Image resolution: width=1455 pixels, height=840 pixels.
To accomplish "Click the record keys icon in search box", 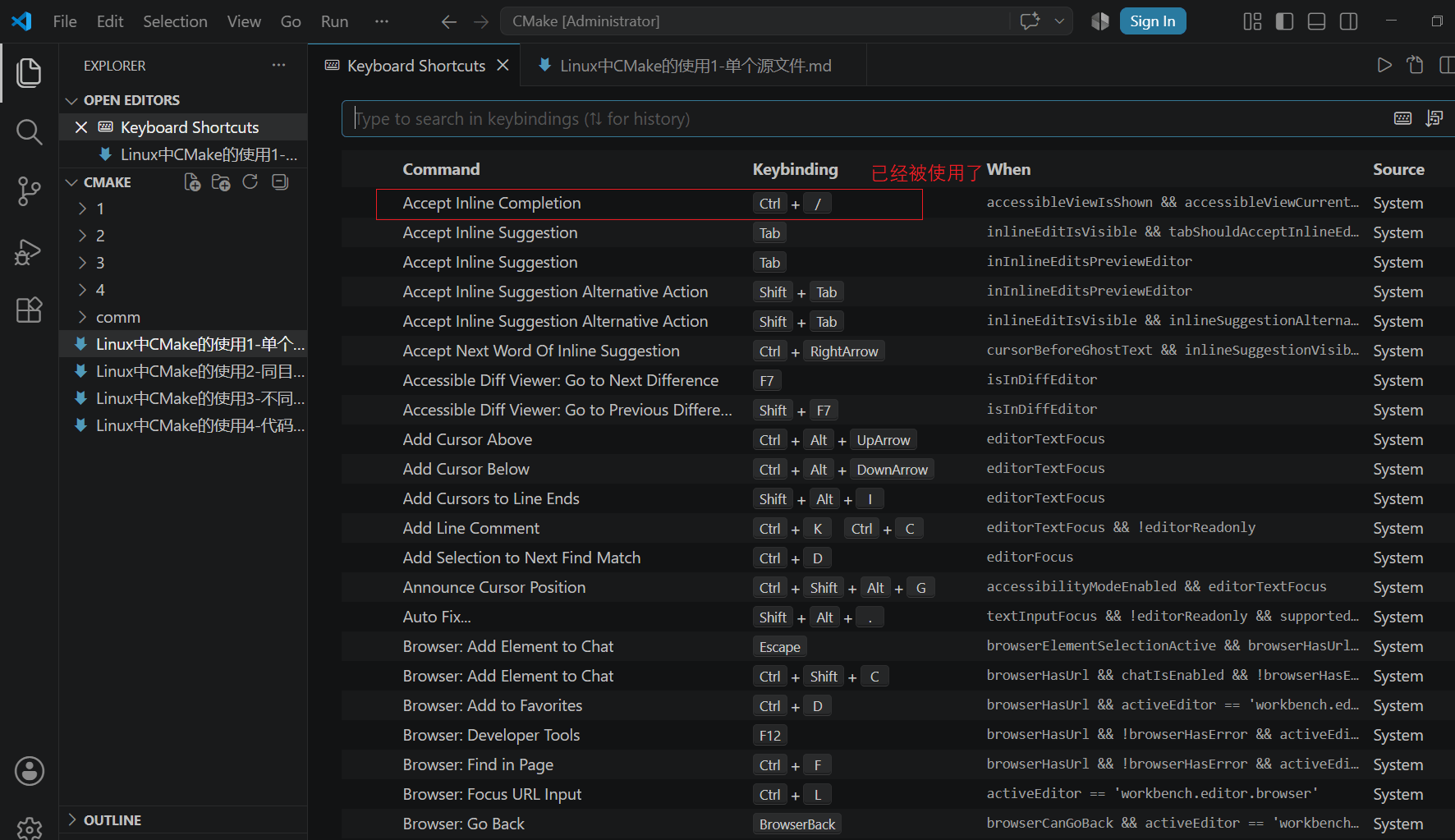I will [1403, 119].
